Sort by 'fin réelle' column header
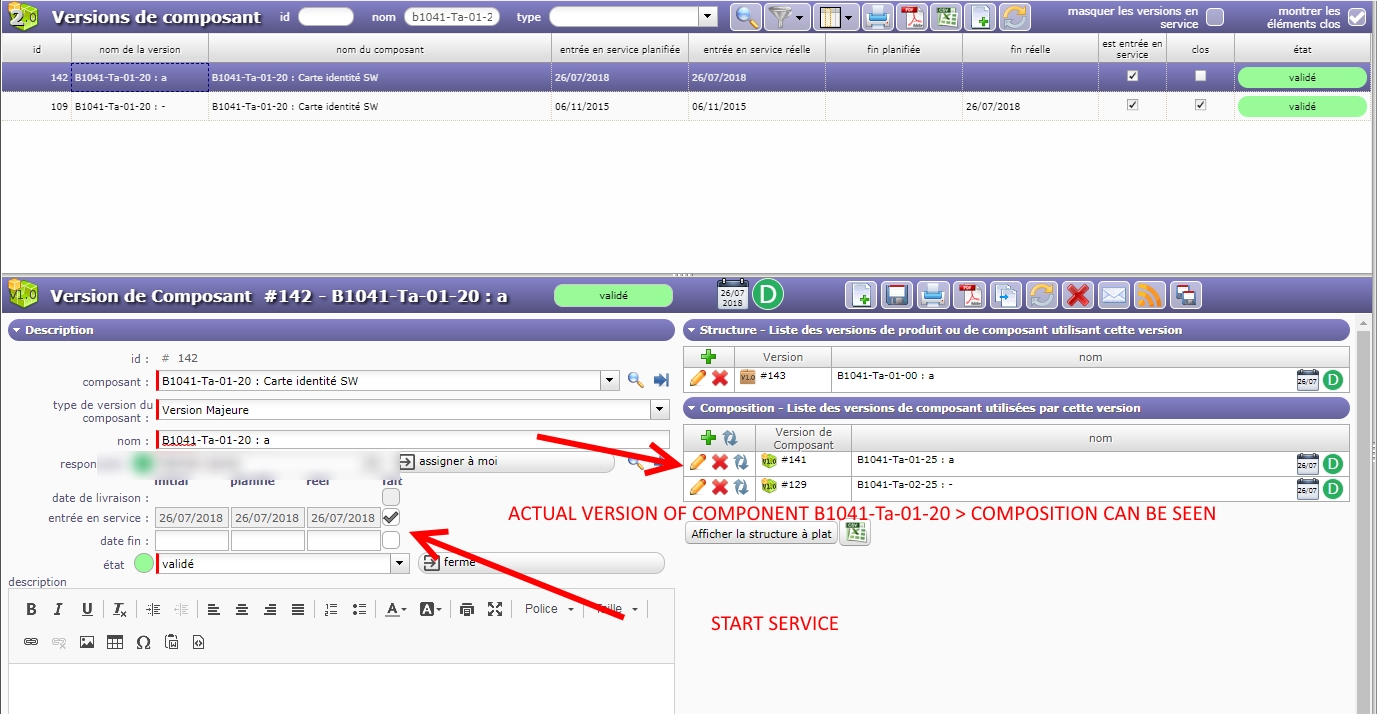 pyautogui.click(x=1030, y=49)
